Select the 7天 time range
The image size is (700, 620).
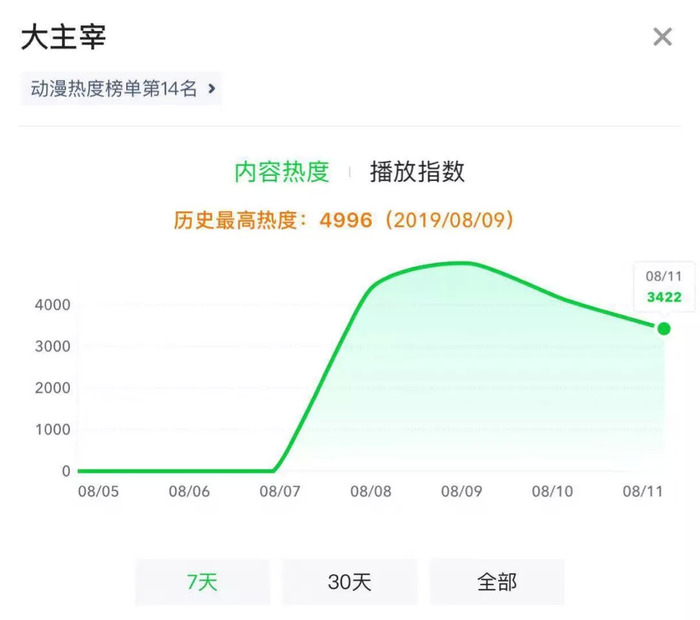[x=202, y=582]
